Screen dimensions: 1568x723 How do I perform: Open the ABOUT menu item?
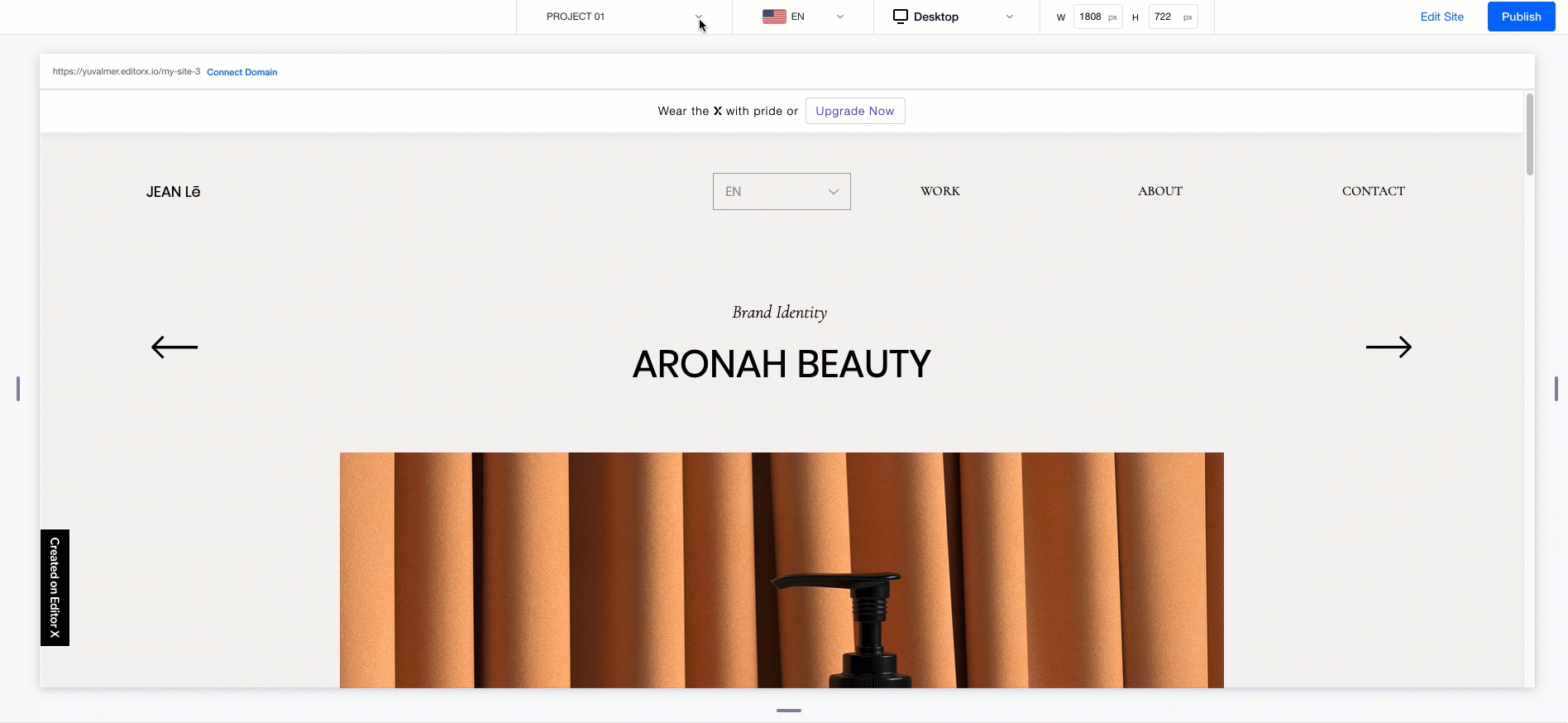[1160, 191]
